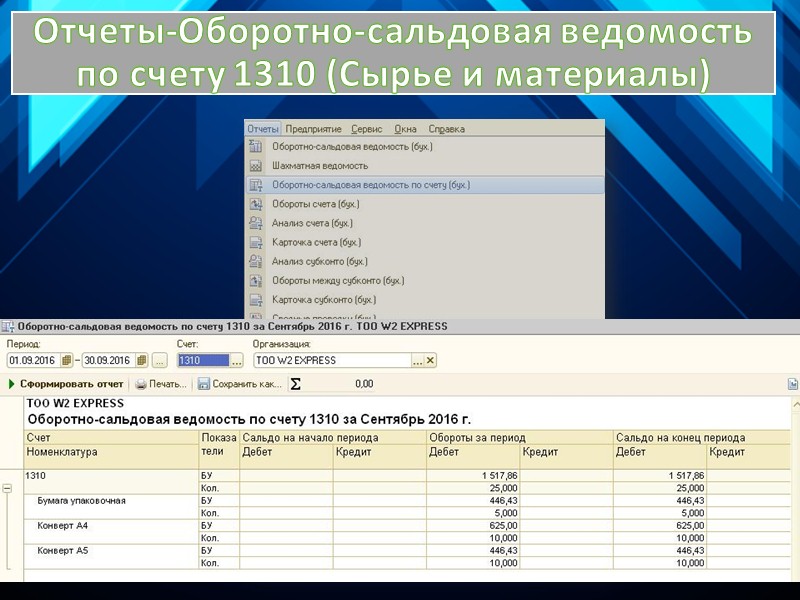The image size is (800, 600).
Task: Open account selection ellipsis next to 1310
Action: click(237, 361)
